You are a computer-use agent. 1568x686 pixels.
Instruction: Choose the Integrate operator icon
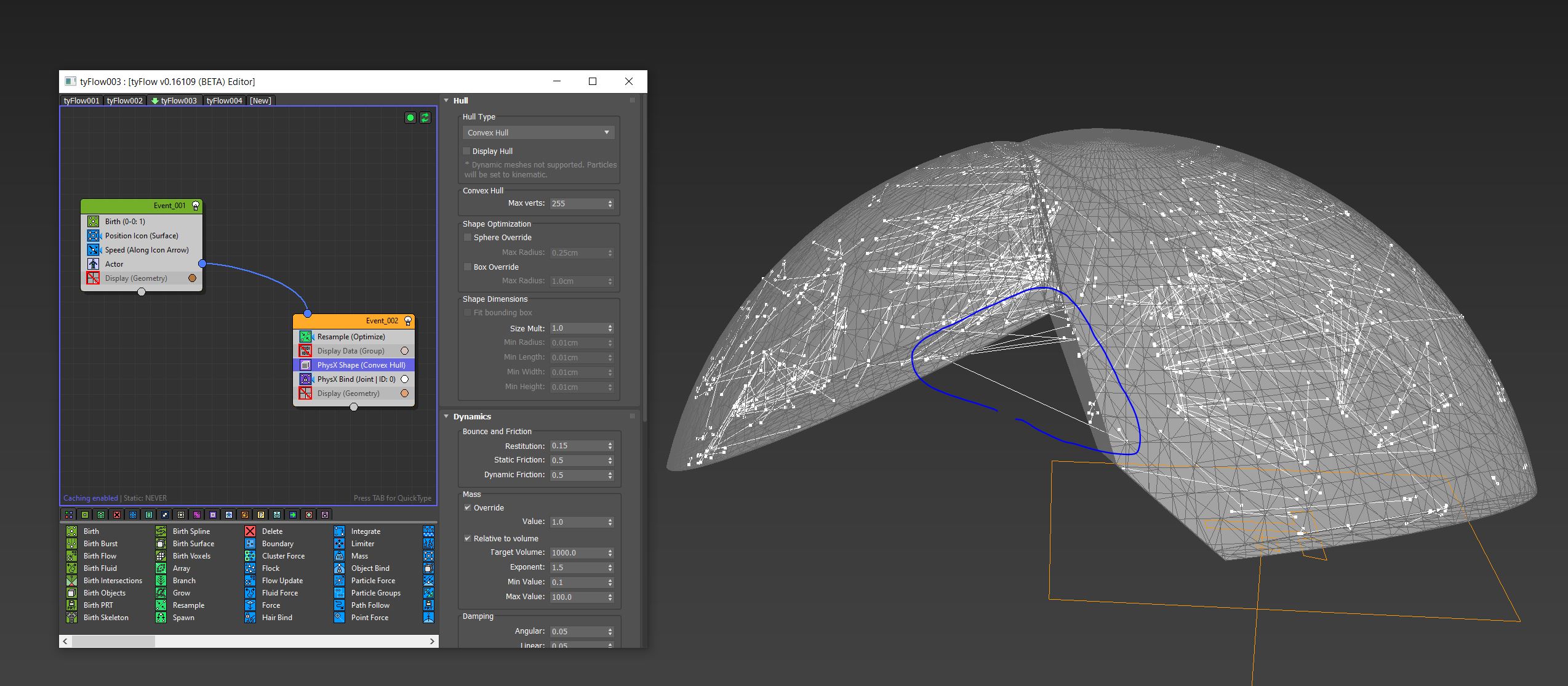(x=340, y=531)
